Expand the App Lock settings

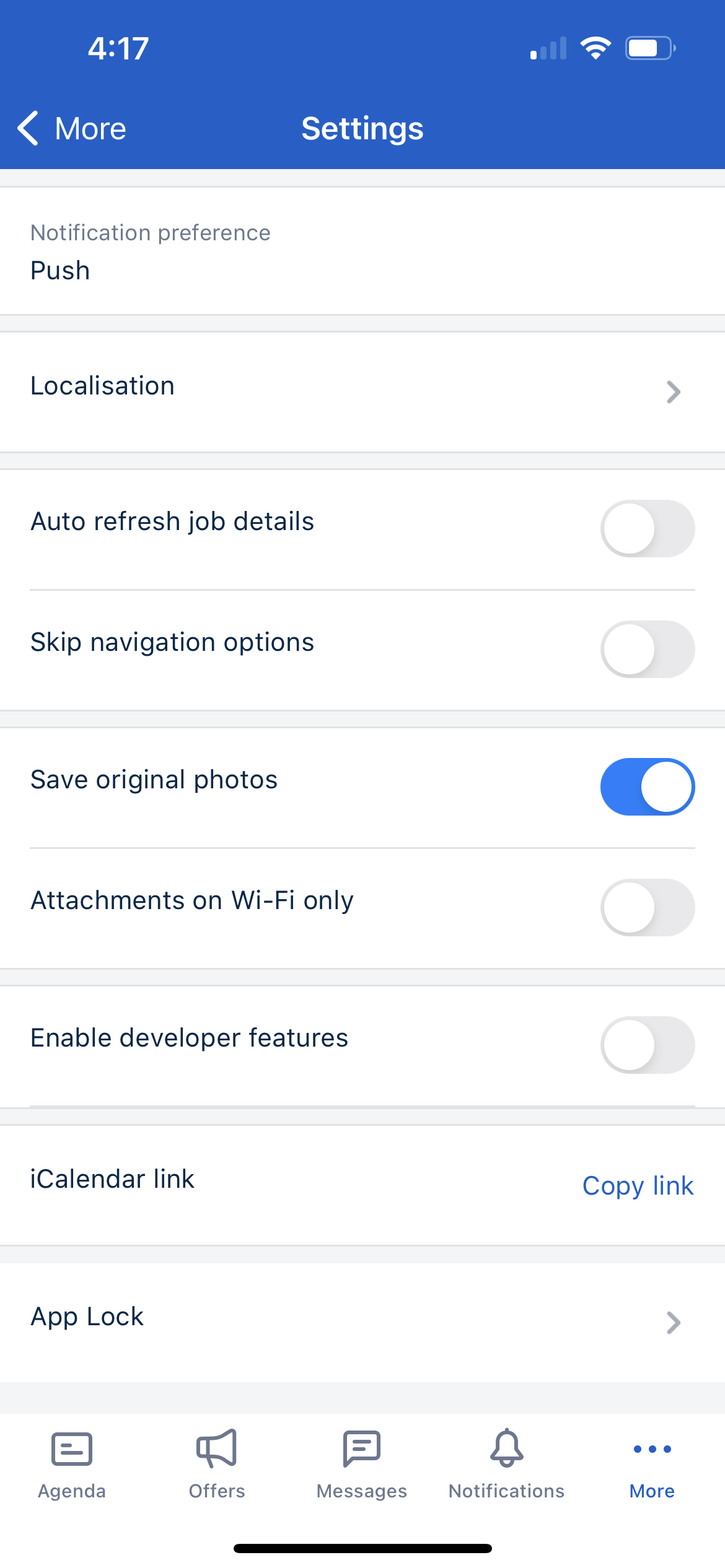click(x=673, y=1323)
